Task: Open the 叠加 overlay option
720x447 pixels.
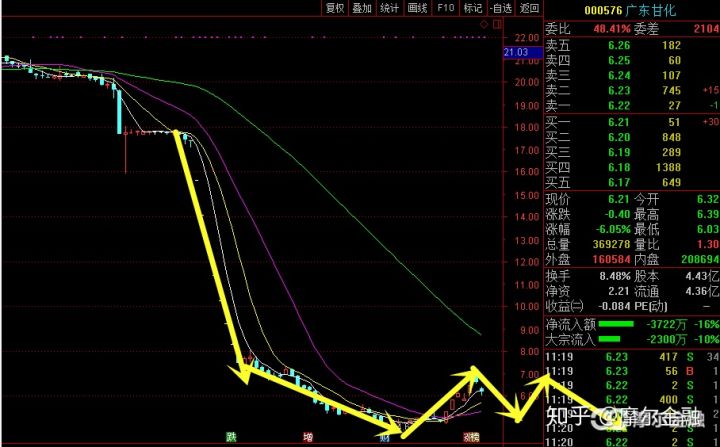Action: [x=362, y=8]
